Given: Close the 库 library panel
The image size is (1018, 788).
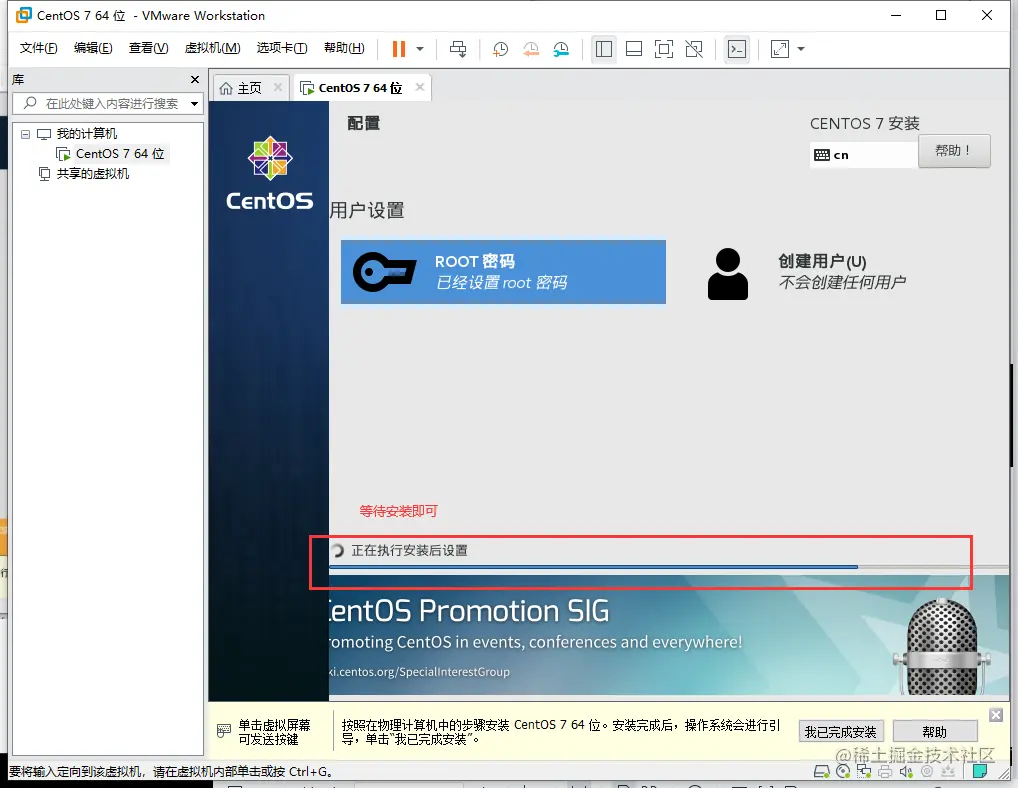Looking at the screenshot, I should click(195, 79).
